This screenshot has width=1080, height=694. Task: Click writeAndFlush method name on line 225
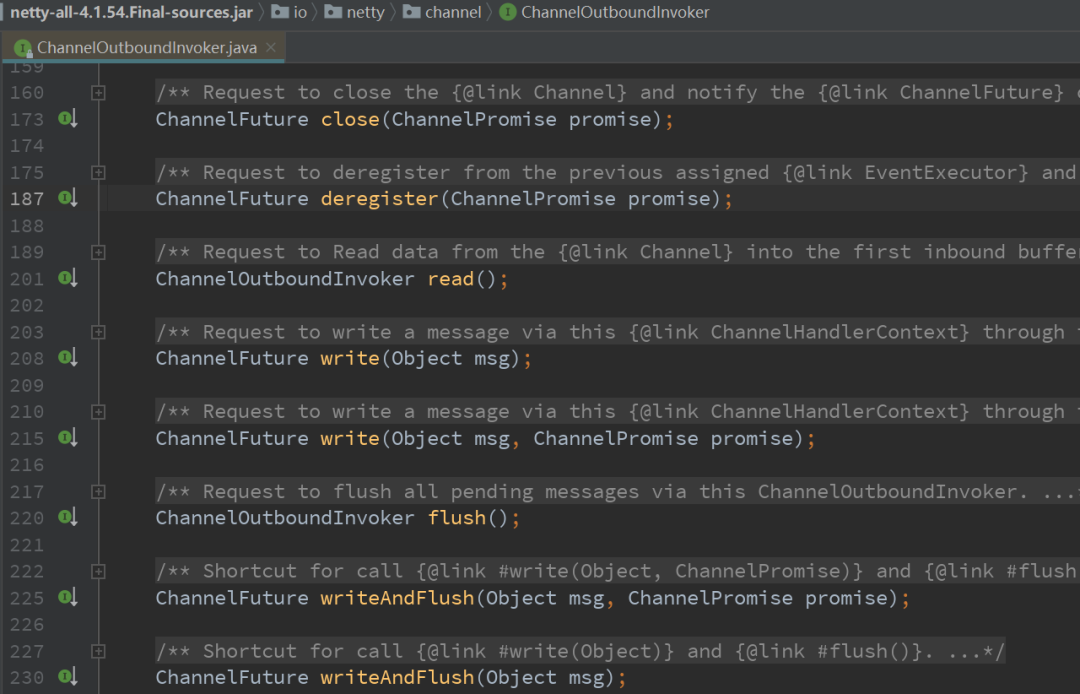(x=397, y=598)
